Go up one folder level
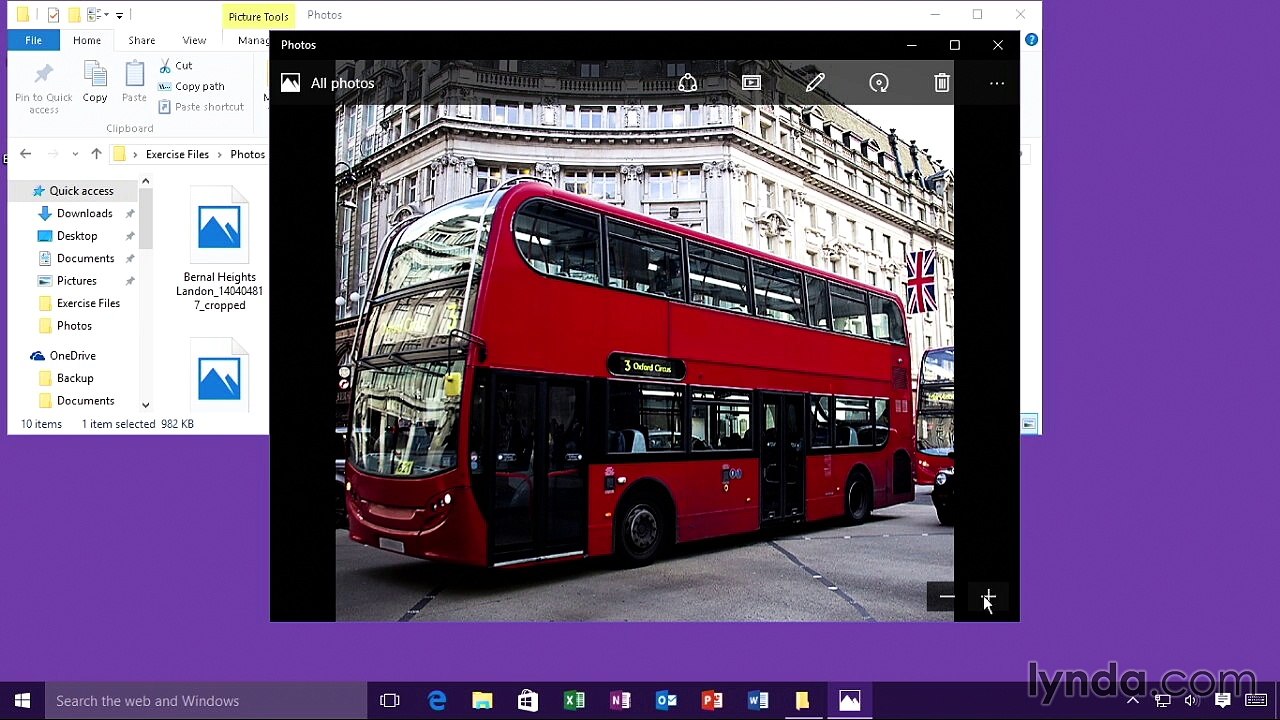This screenshot has width=1280, height=720. click(x=96, y=154)
